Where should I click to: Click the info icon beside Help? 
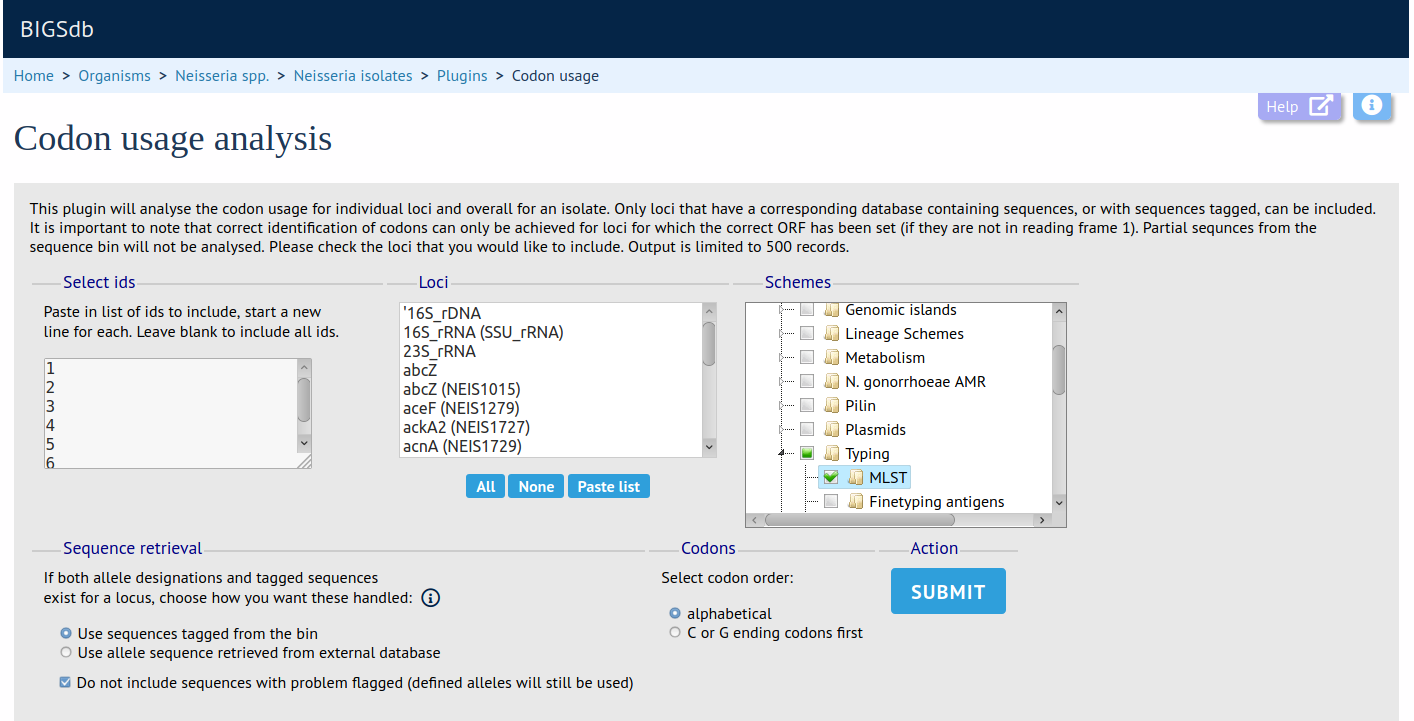pos(1372,106)
